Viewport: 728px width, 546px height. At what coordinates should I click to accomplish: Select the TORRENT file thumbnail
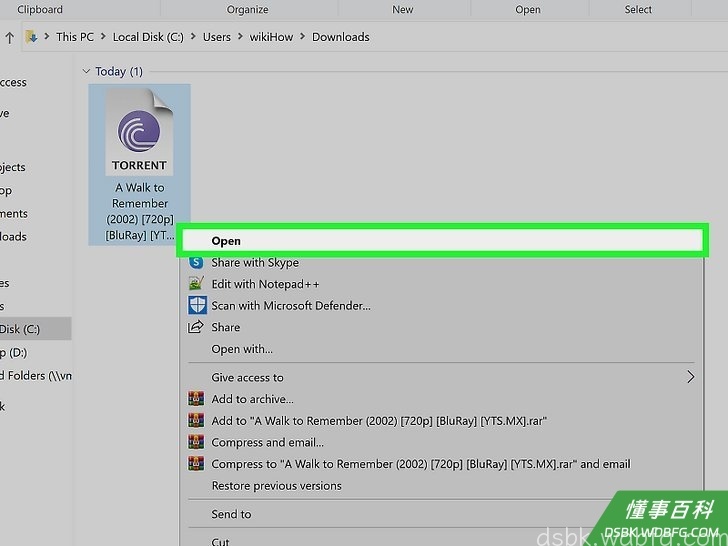[139, 132]
